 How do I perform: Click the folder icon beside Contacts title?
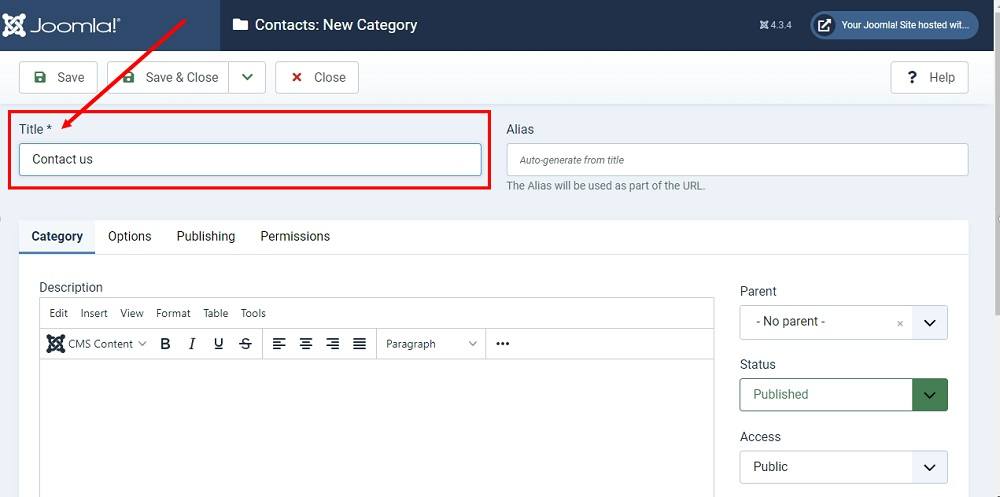(240, 25)
